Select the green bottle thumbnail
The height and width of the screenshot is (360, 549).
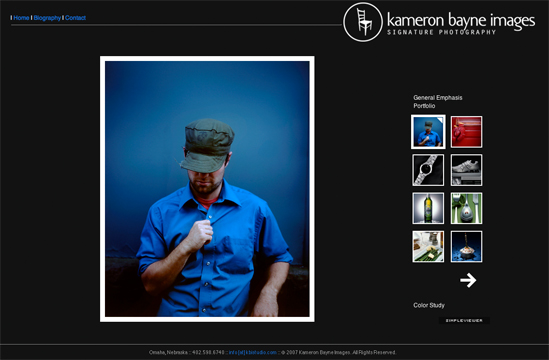(x=428, y=208)
